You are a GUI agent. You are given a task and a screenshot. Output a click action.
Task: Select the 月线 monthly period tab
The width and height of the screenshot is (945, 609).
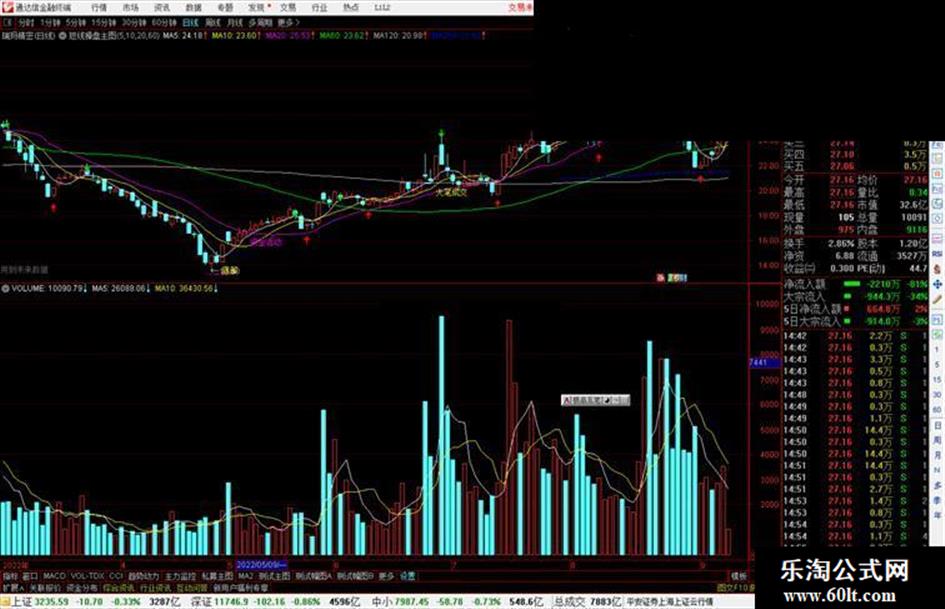(234, 23)
